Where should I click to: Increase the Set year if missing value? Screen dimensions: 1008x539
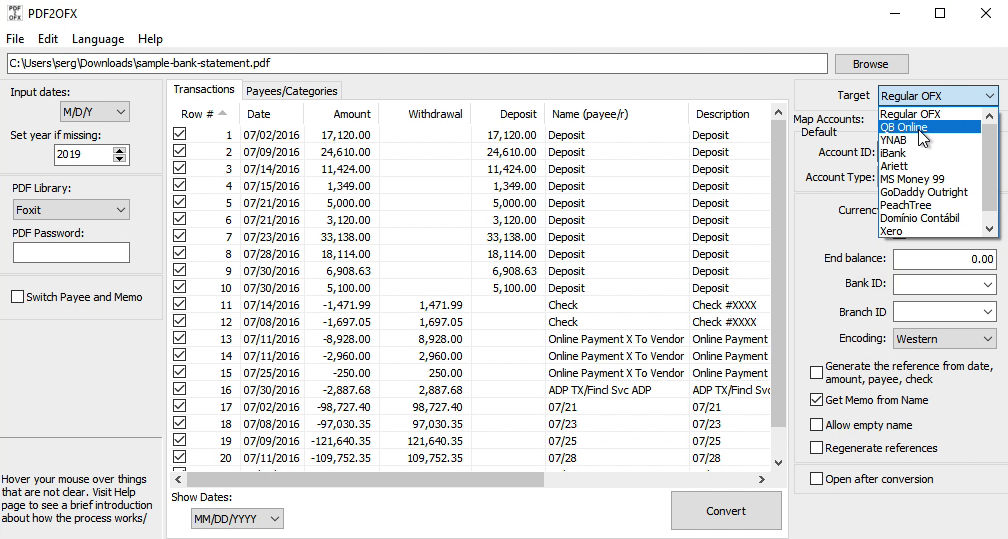coord(120,151)
